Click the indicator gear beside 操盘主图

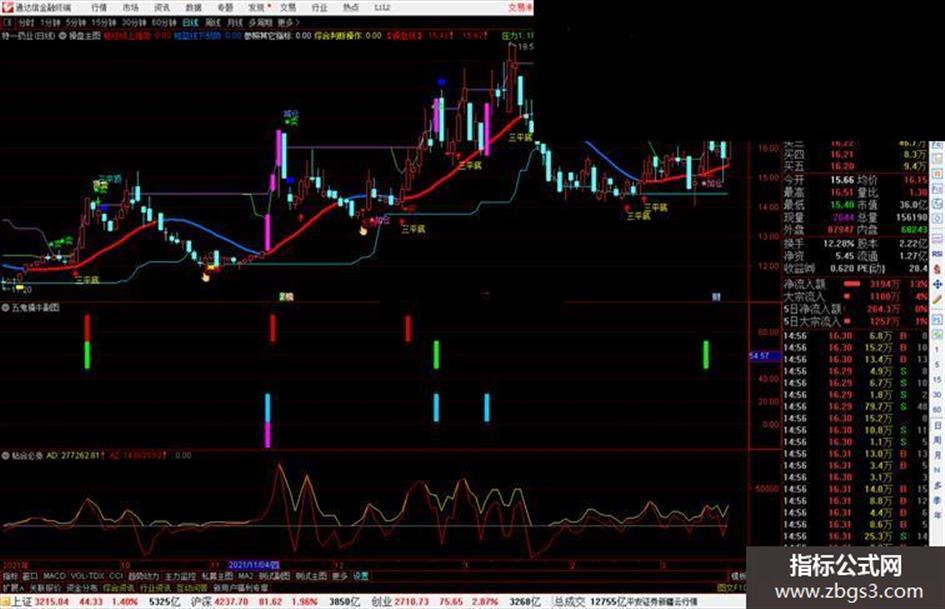pyautogui.click(x=63, y=36)
